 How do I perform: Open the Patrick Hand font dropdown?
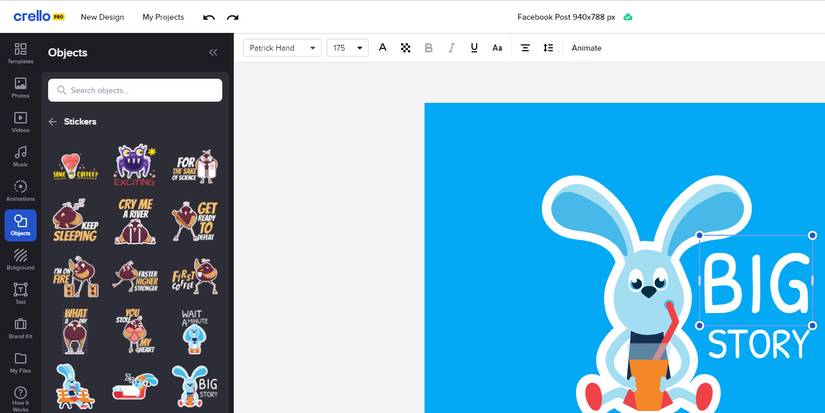tap(282, 48)
